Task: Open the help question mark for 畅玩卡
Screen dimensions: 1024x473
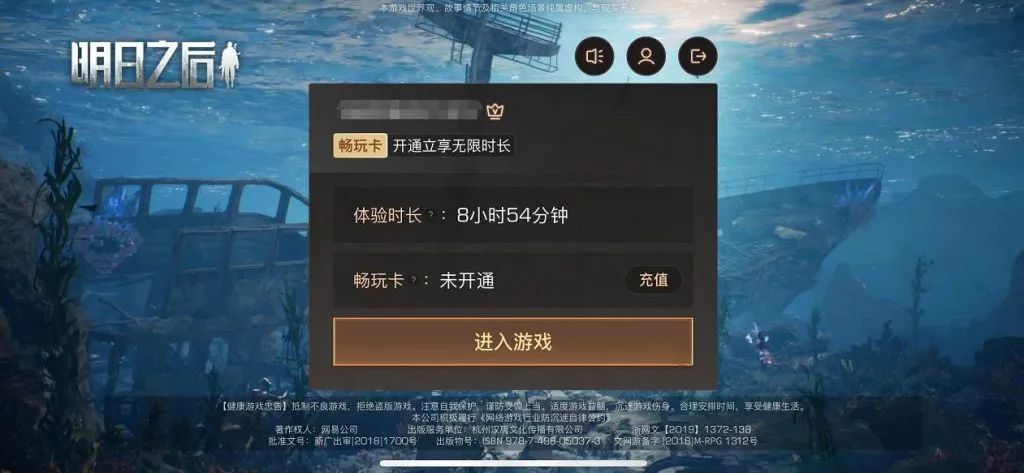Action: pyautogui.click(x=413, y=281)
